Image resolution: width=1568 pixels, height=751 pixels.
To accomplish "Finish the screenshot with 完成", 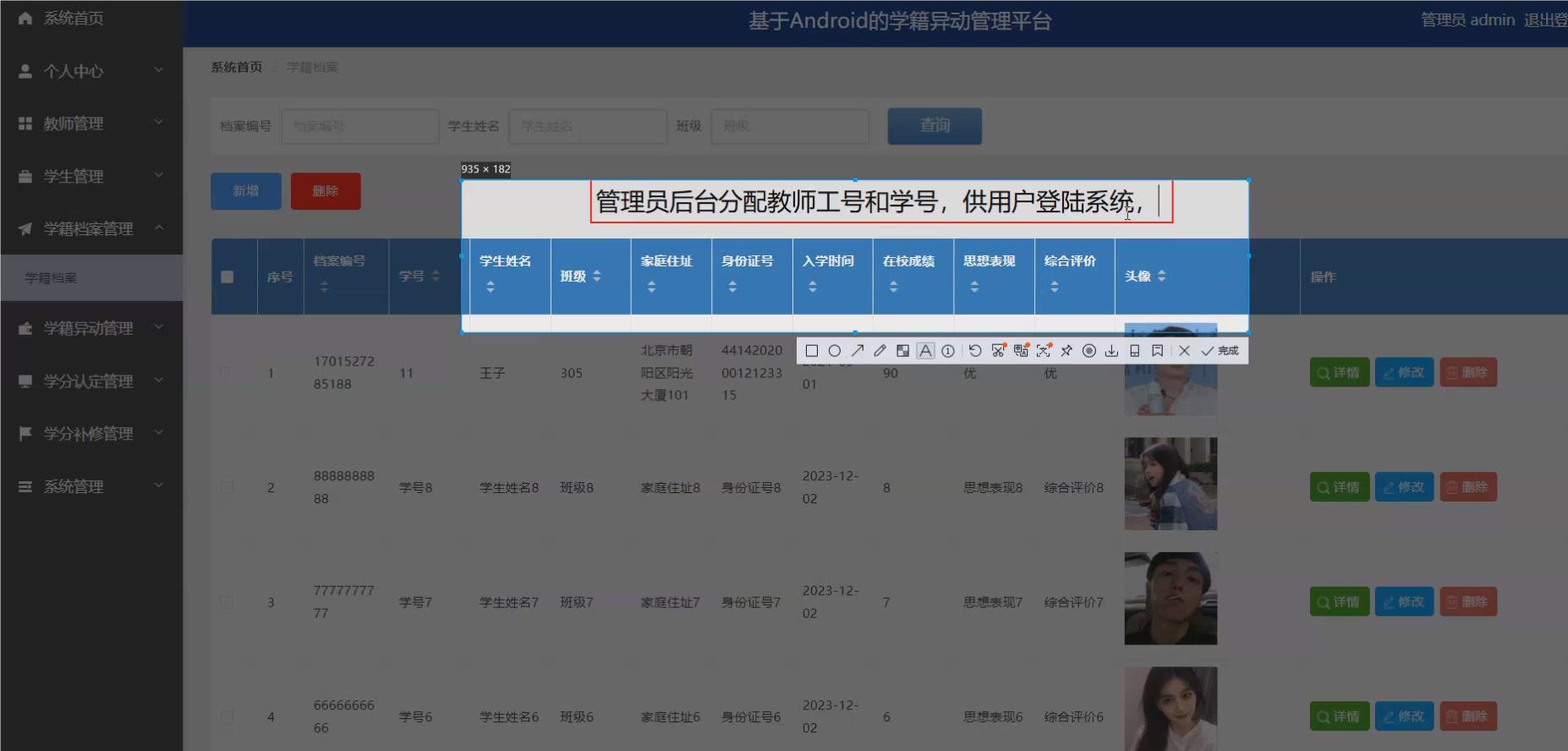I will tap(1220, 351).
